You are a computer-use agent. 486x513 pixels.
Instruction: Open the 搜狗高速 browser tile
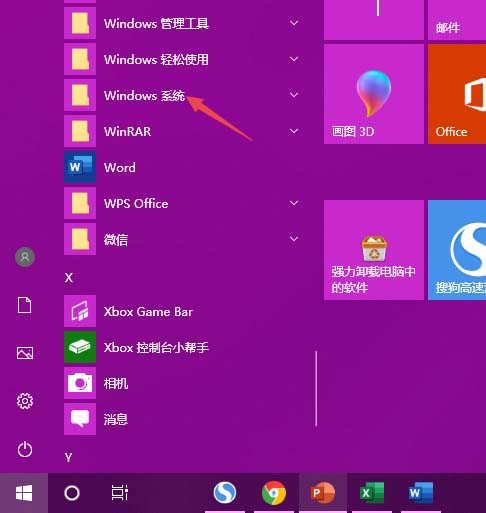pyautogui.click(x=457, y=250)
